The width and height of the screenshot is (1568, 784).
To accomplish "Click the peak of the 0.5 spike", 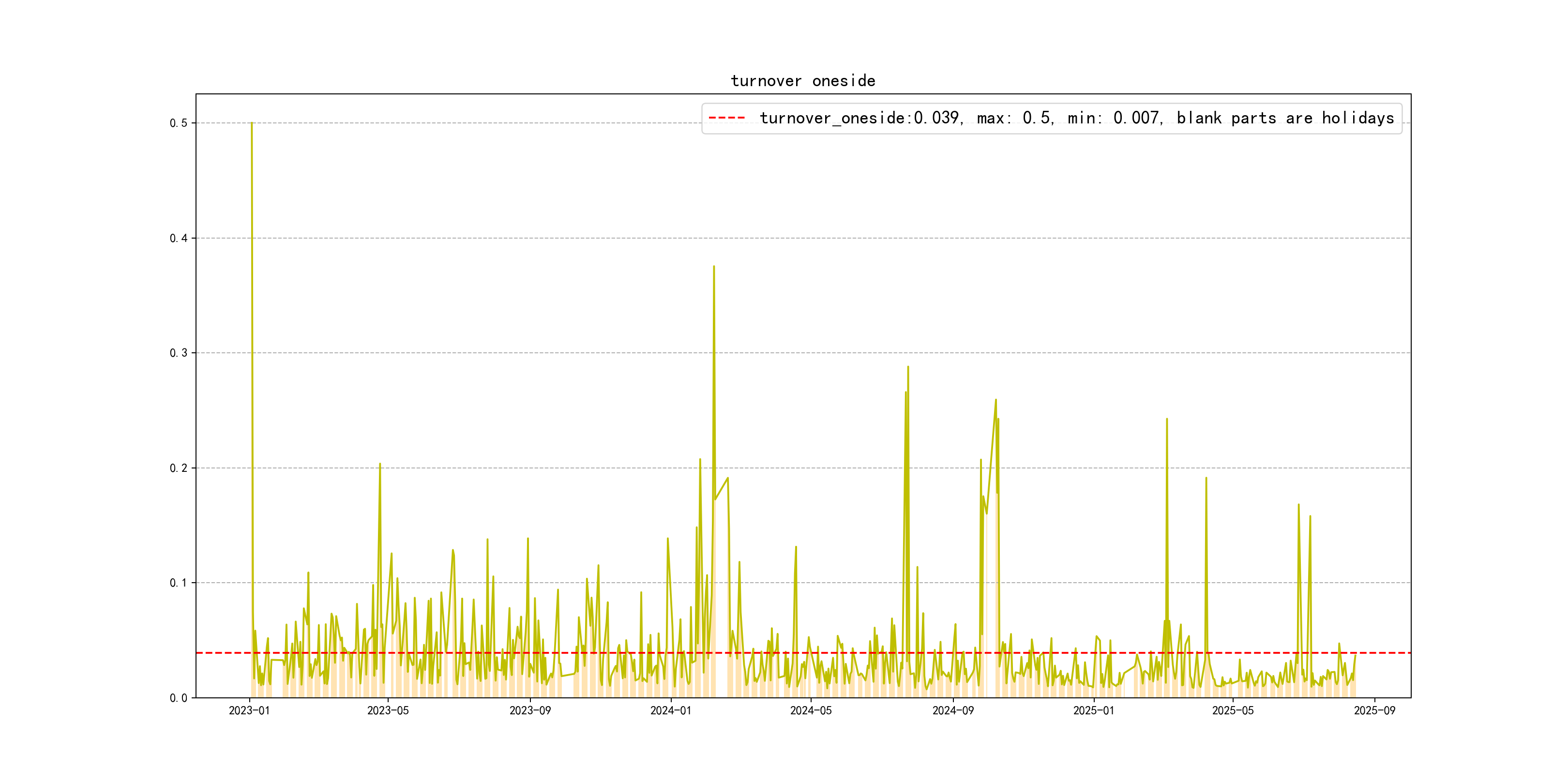I will point(251,123).
